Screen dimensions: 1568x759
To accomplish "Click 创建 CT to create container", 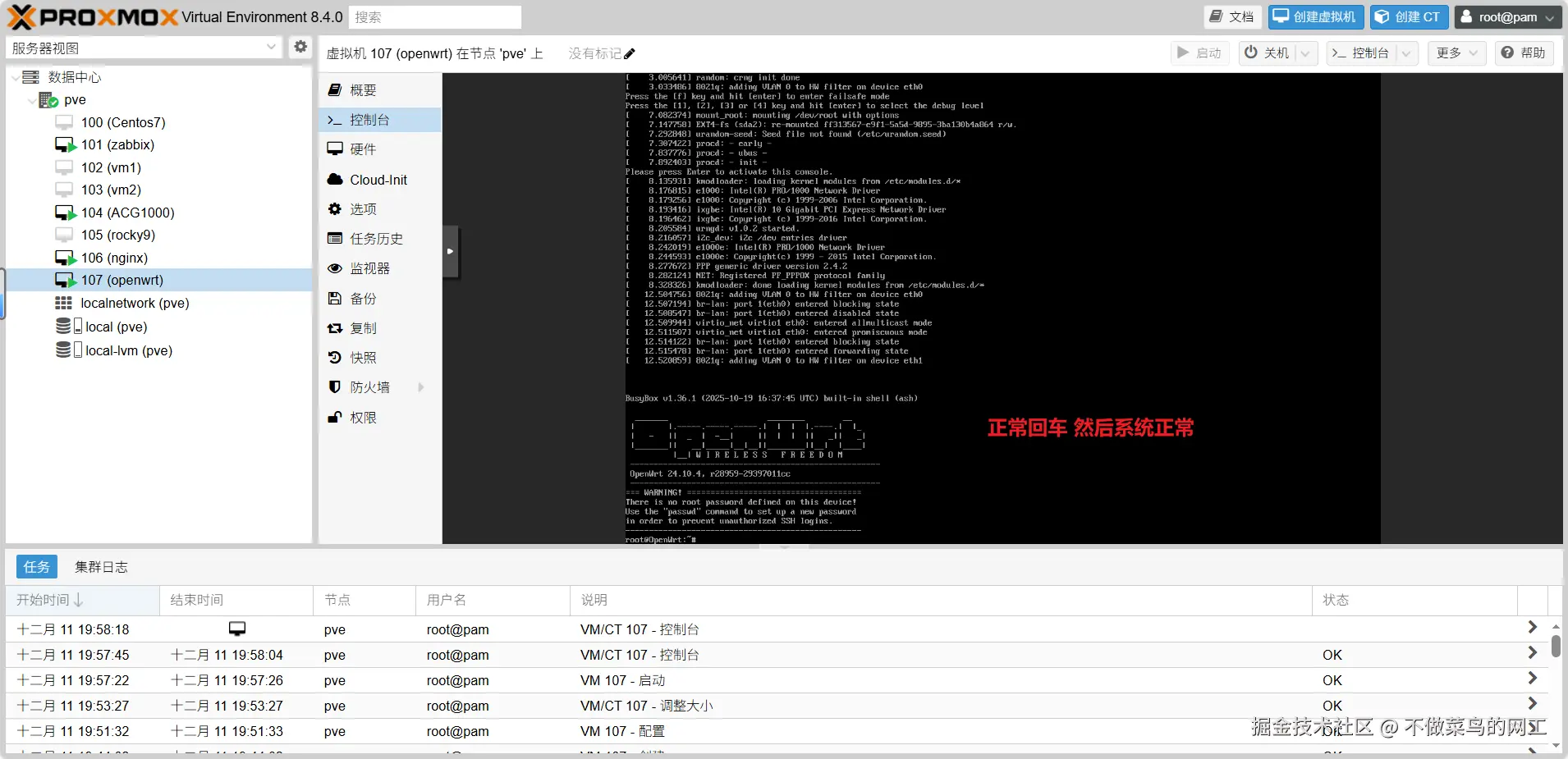I will pos(1408,16).
